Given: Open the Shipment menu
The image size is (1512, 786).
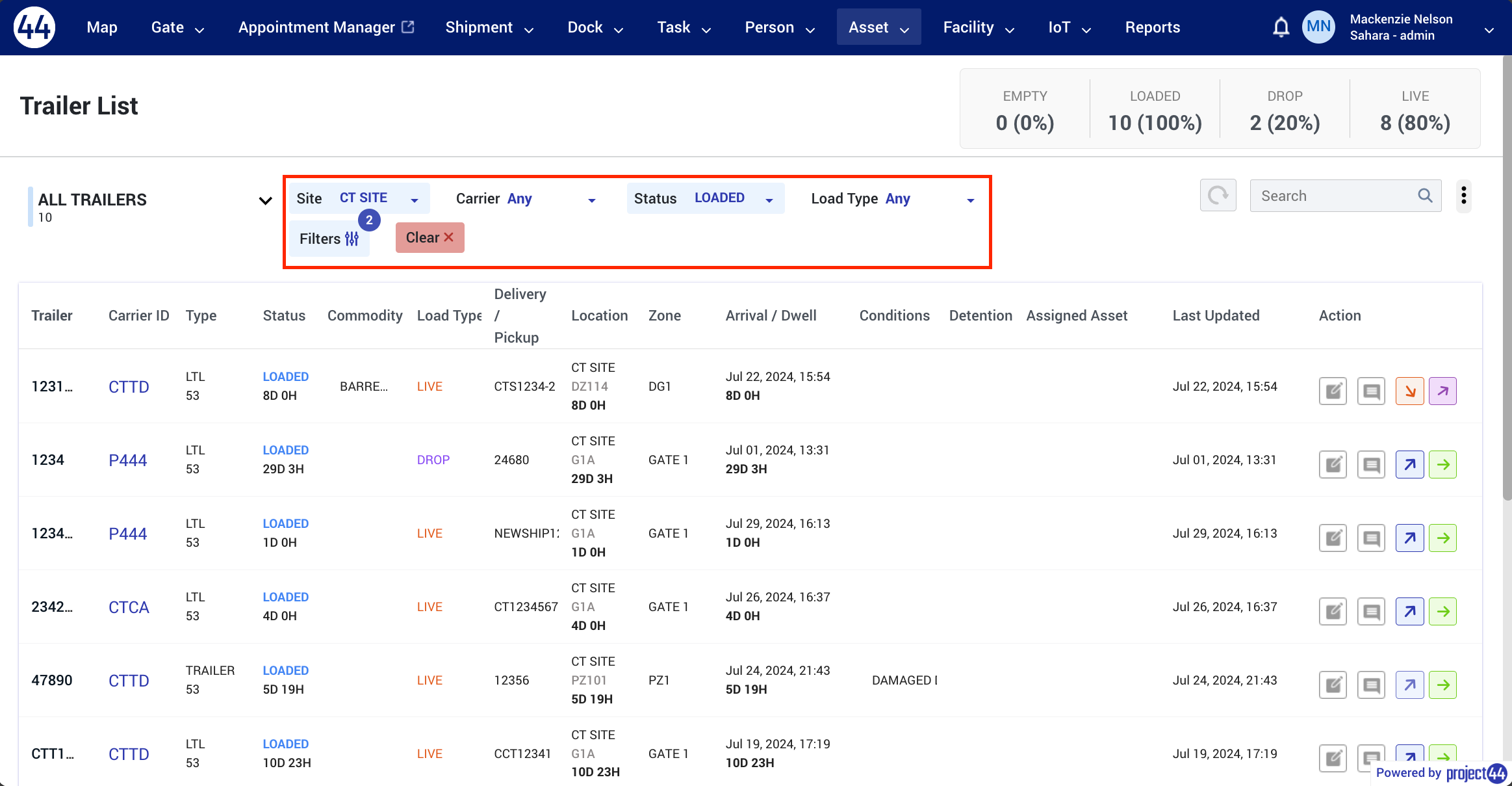Looking at the screenshot, I should 489,27.
